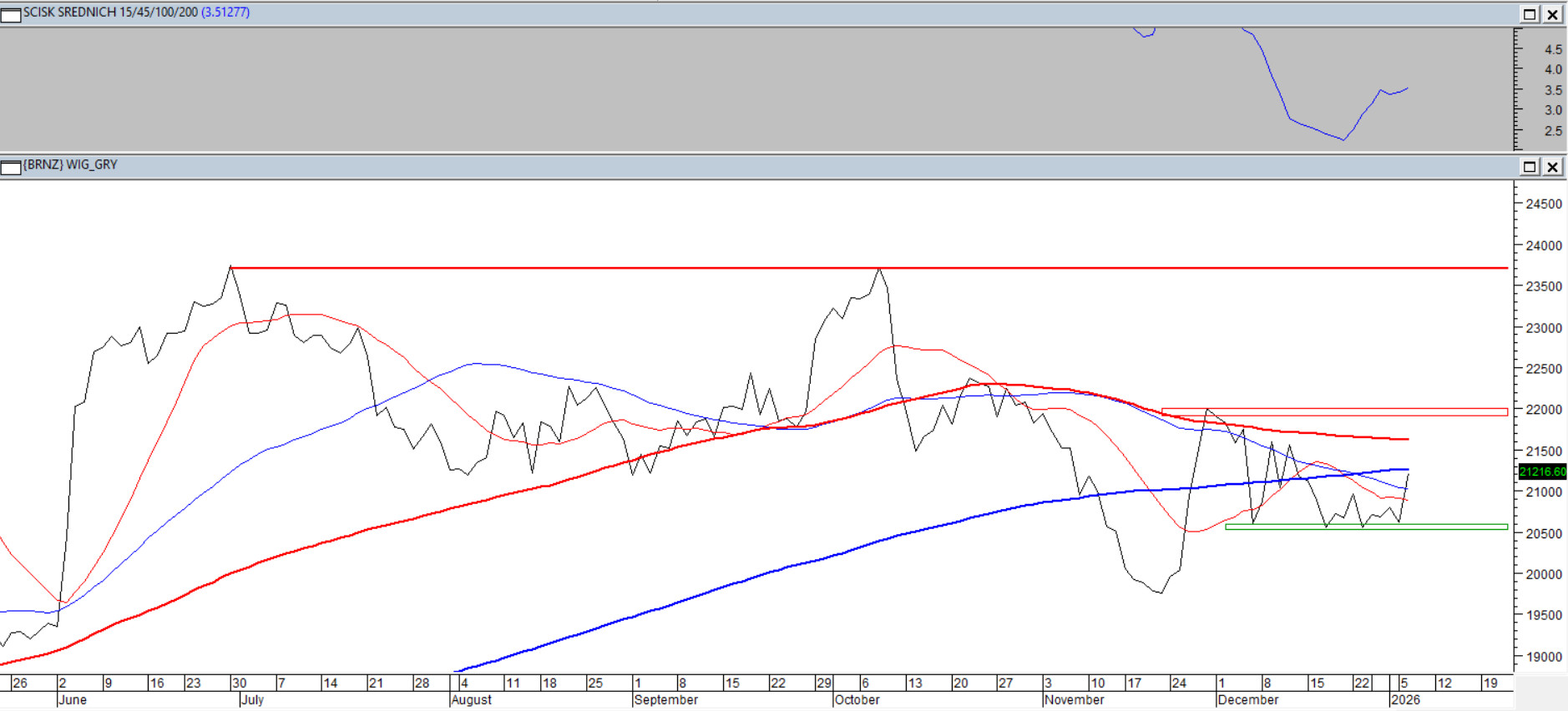Click the SCISK SREDNICH panel window icon
Image resolution: width=1568 pixels, height=711 pixels.
coord(11,14)
